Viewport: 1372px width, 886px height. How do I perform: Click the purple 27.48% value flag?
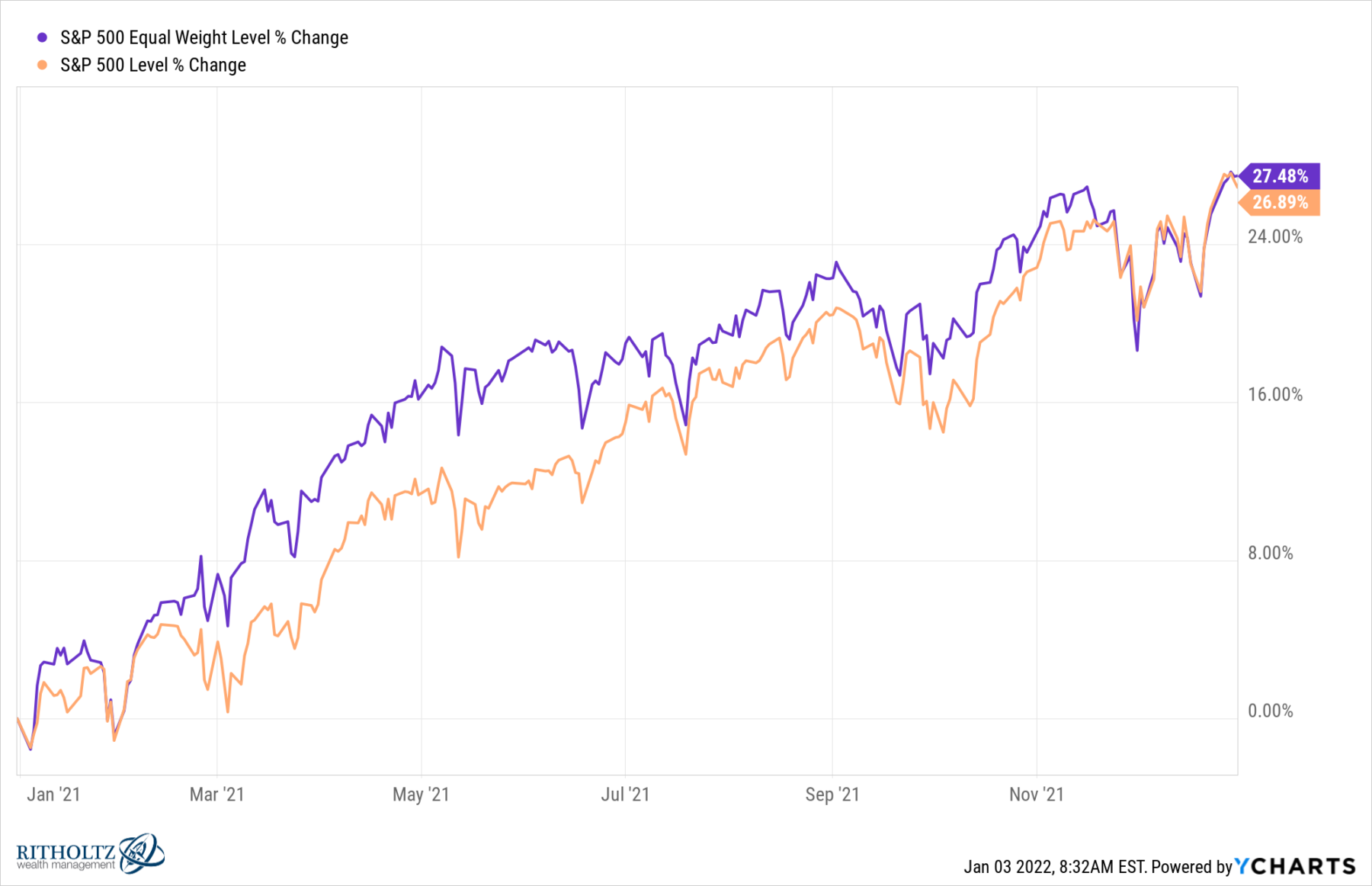coord(1280,176)
